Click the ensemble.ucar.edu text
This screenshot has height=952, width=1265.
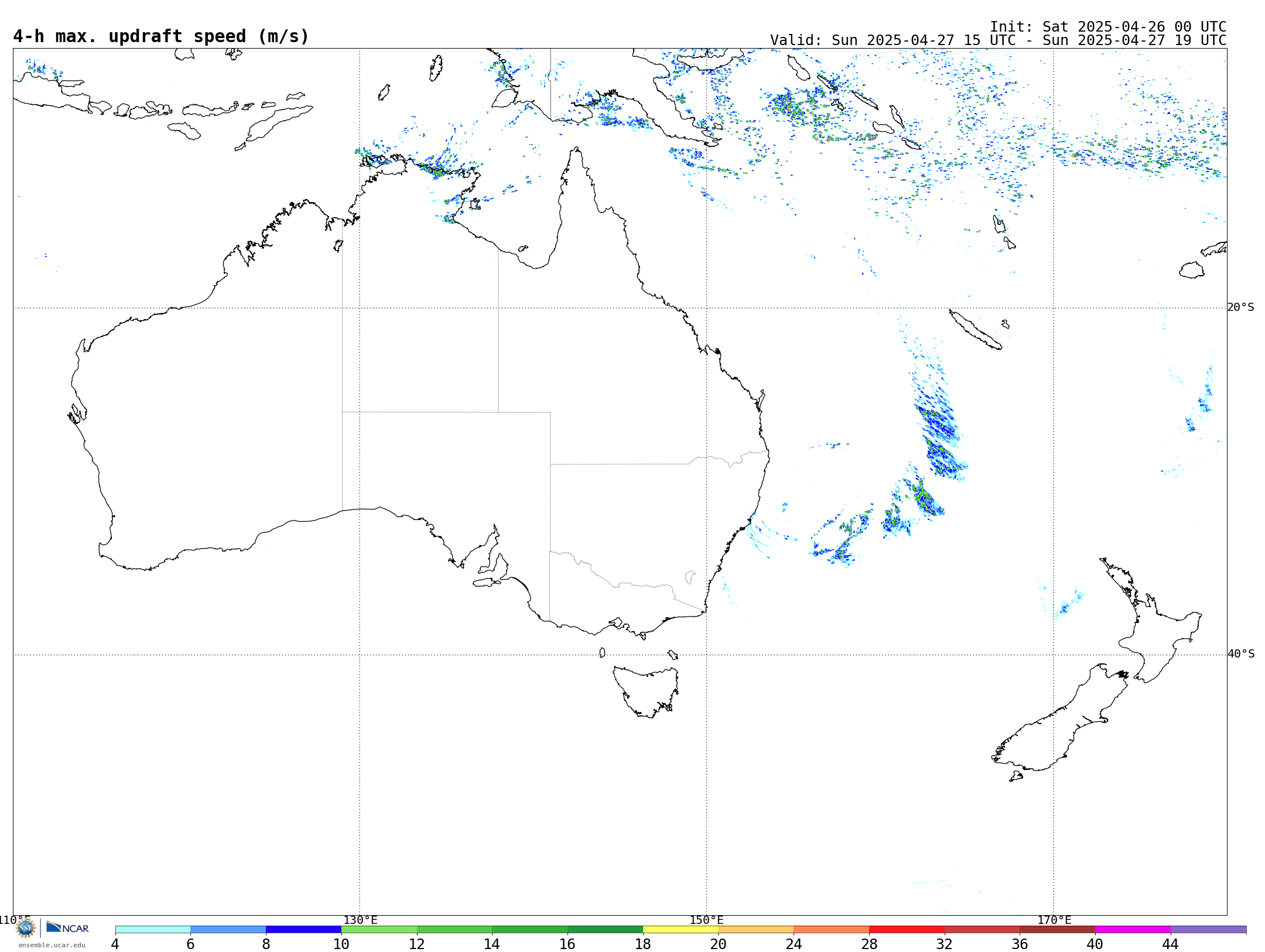[x=52, y=945]
